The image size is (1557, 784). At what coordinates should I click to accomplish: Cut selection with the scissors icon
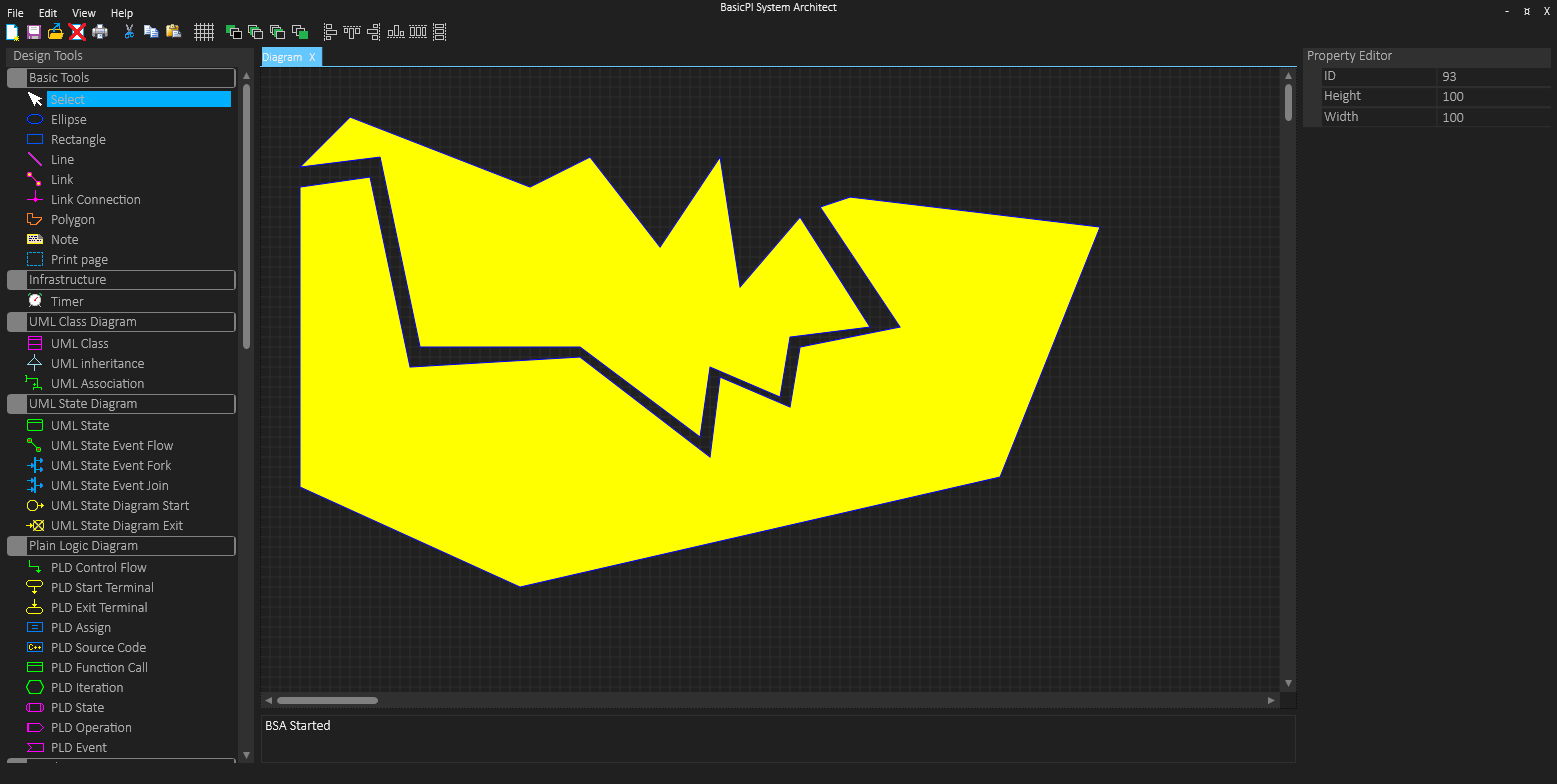[129, 32]
